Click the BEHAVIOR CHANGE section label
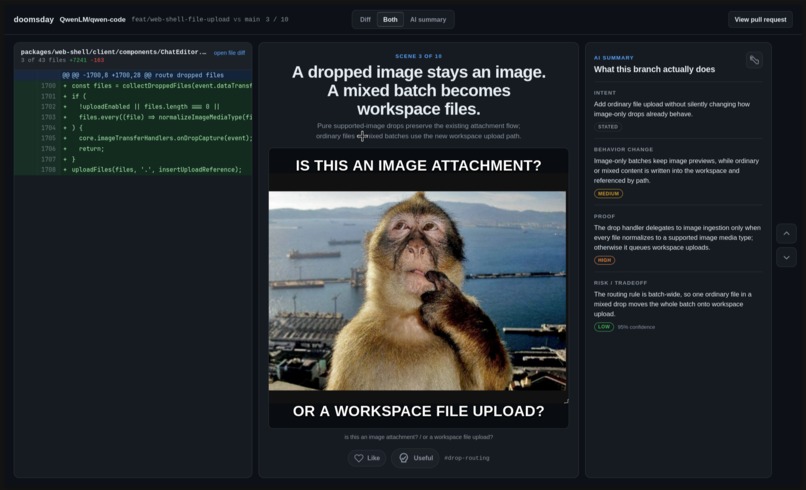The width and height of the screenshot is (806, 490). coord(624,150)
